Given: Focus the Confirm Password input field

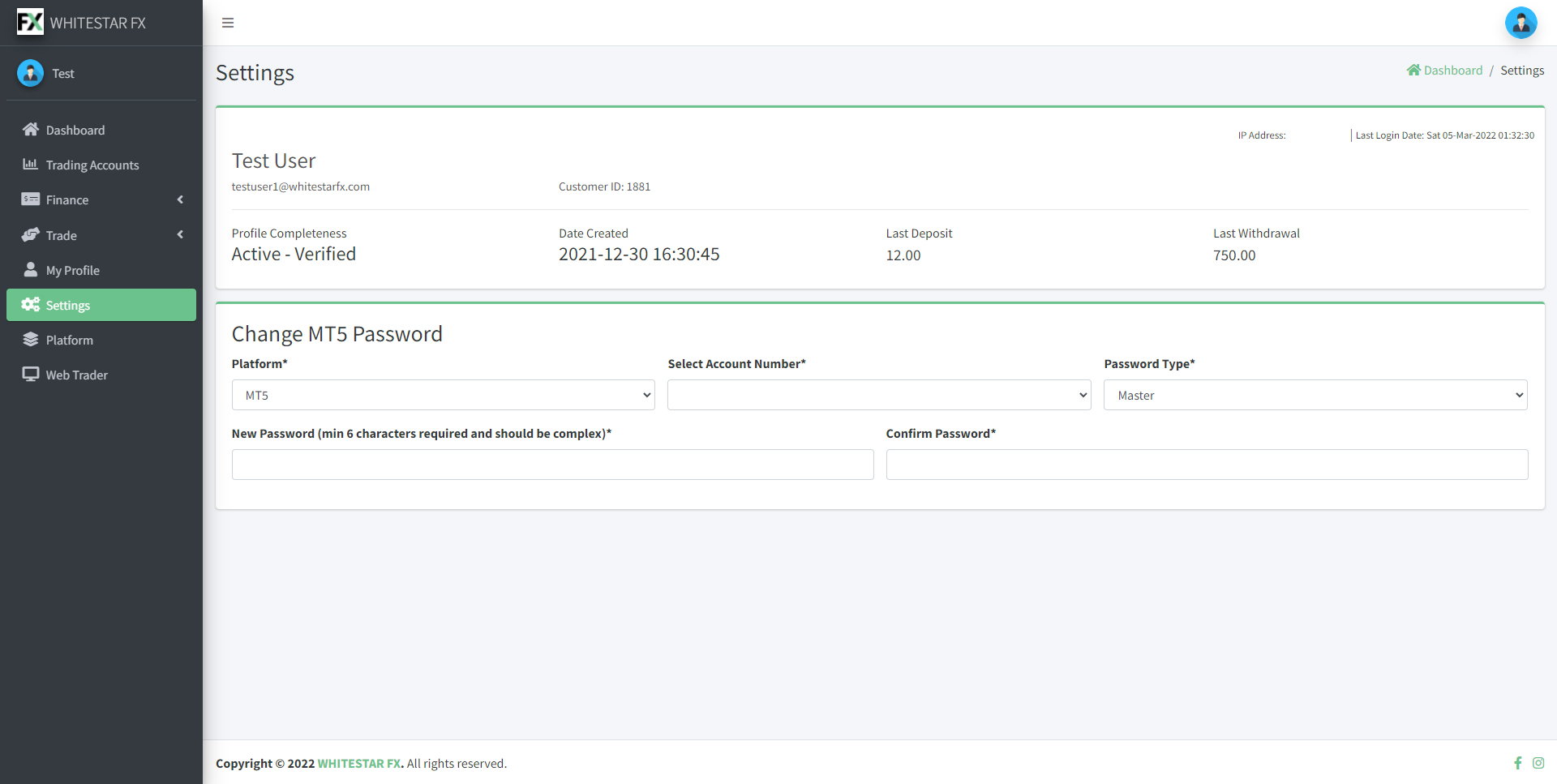Looking at the screenshot, I should click(x=1207, y=465).
